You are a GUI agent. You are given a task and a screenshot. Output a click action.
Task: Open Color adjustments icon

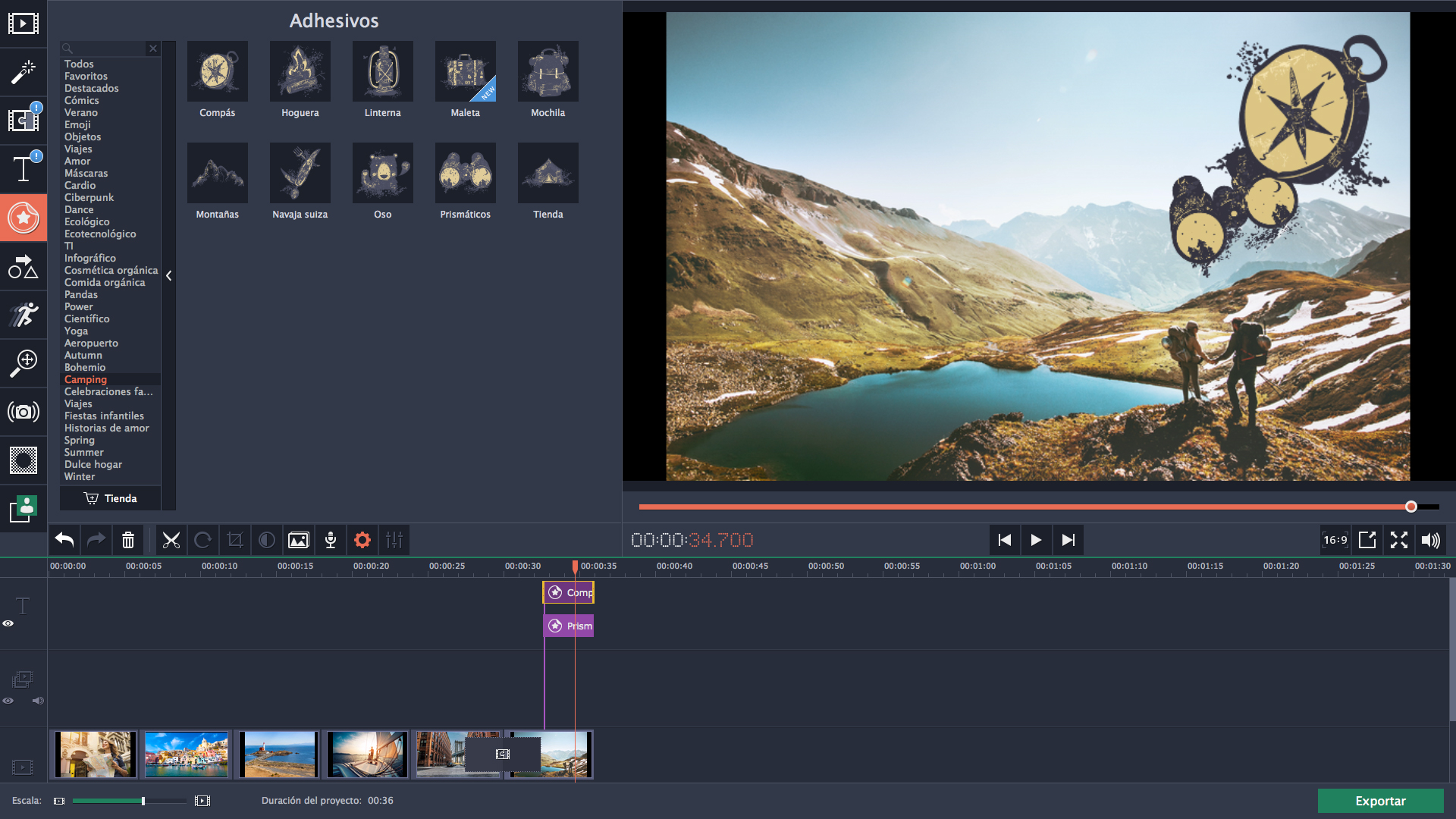pos(267,540)
